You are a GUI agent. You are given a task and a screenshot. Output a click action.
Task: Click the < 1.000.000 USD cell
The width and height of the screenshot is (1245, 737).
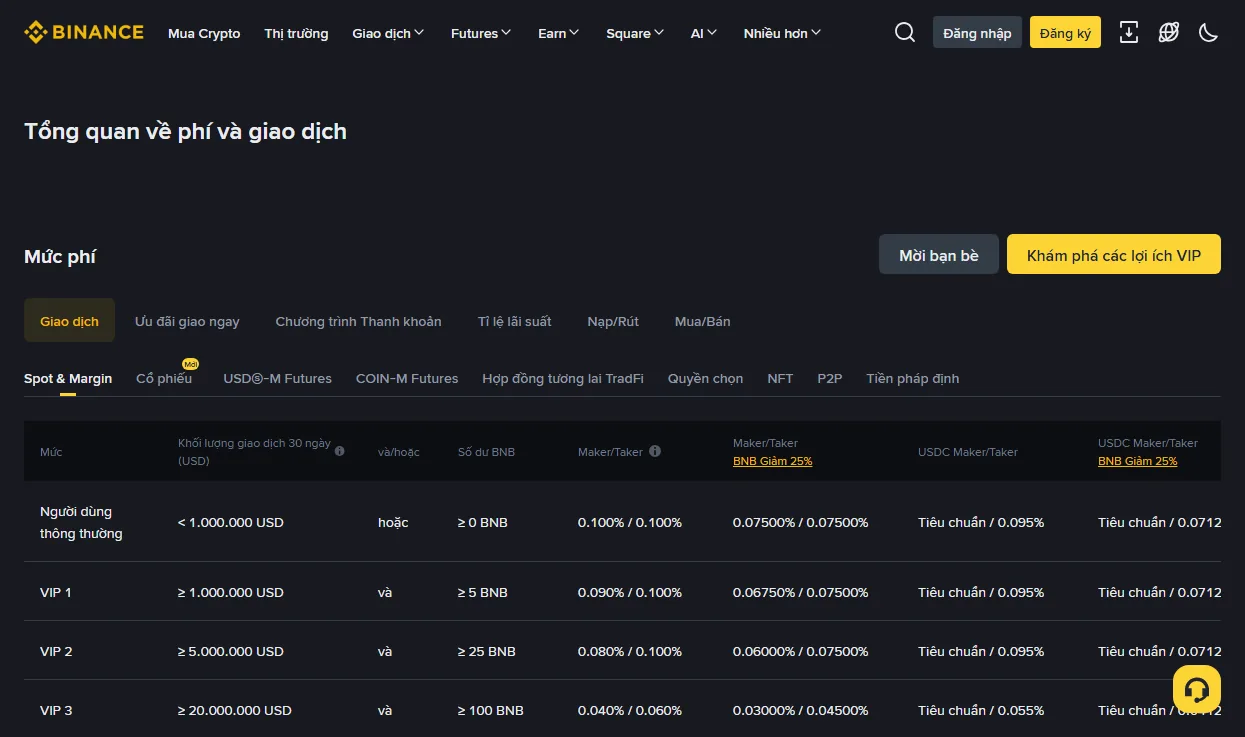tap(231, 522)
